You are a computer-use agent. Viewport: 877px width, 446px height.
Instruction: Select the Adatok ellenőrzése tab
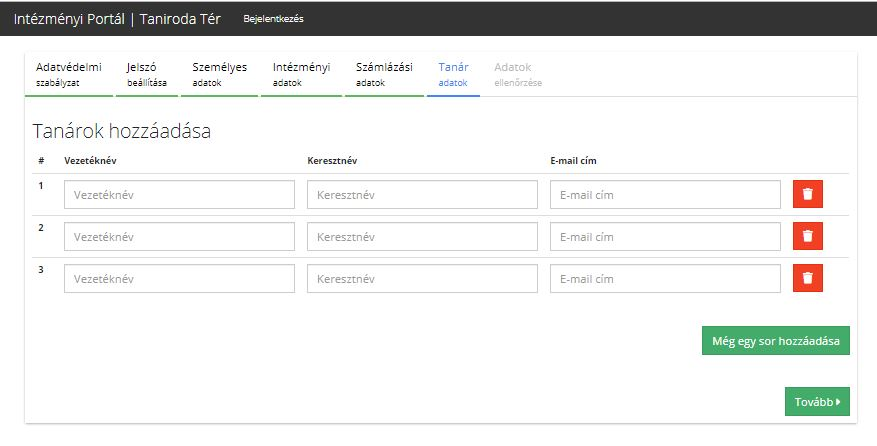click(518, 74)
